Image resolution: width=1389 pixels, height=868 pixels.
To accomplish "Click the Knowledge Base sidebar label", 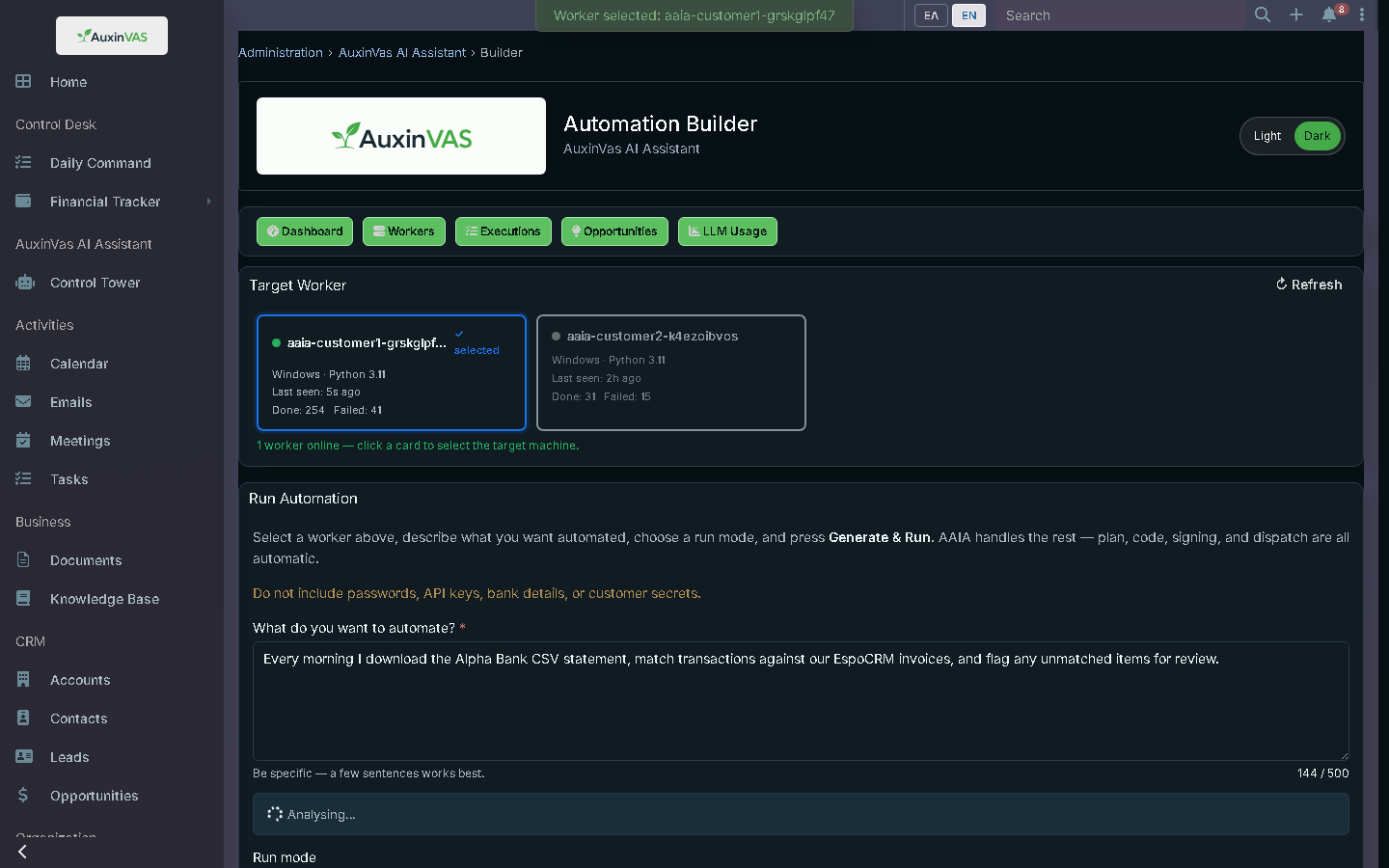I will (105, 599).
